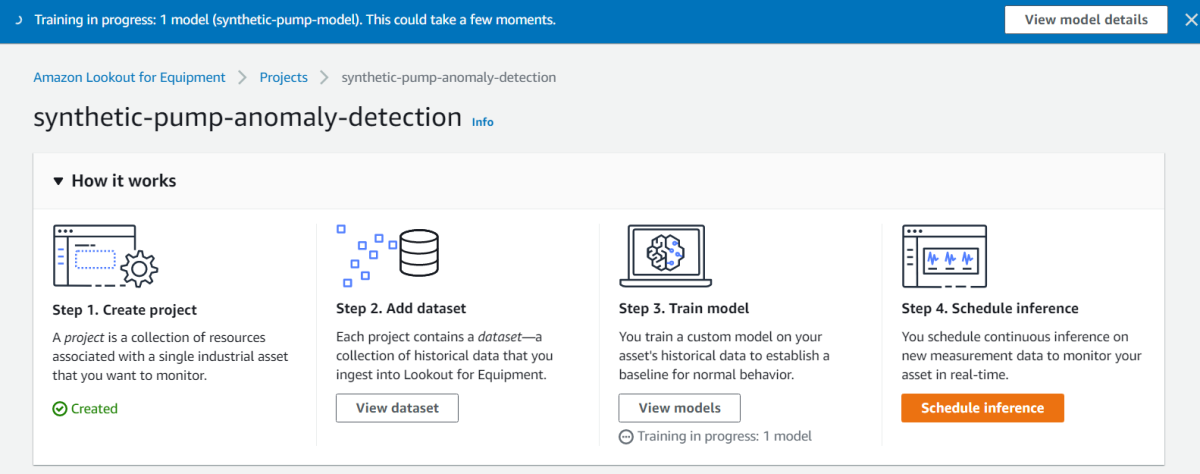Click the green Created check icon
1200x474 pixels.
pyautogui.click(x=60, y=408)
